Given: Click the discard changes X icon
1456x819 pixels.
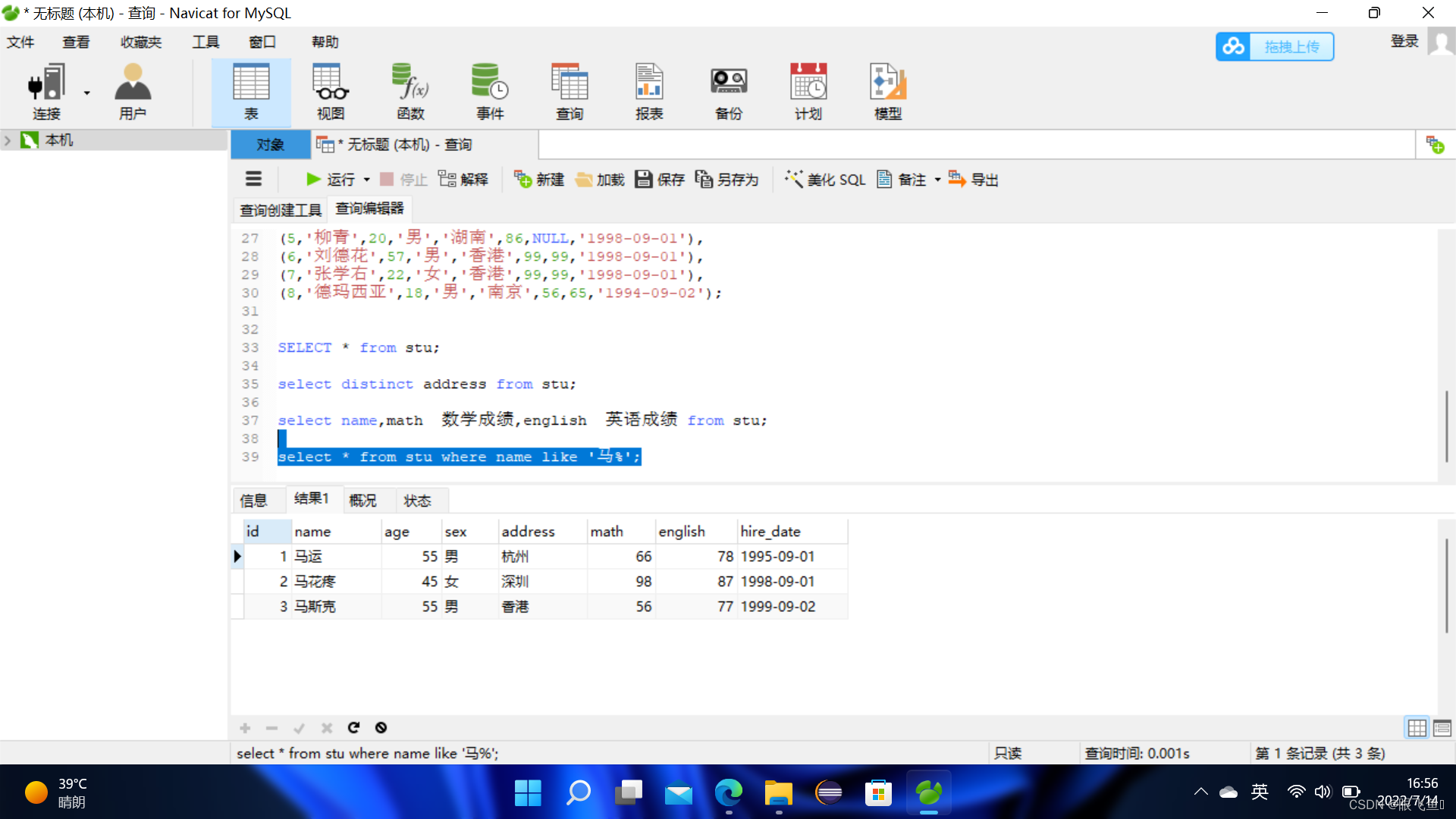Looking at the screenshot, I should point(327,728).
